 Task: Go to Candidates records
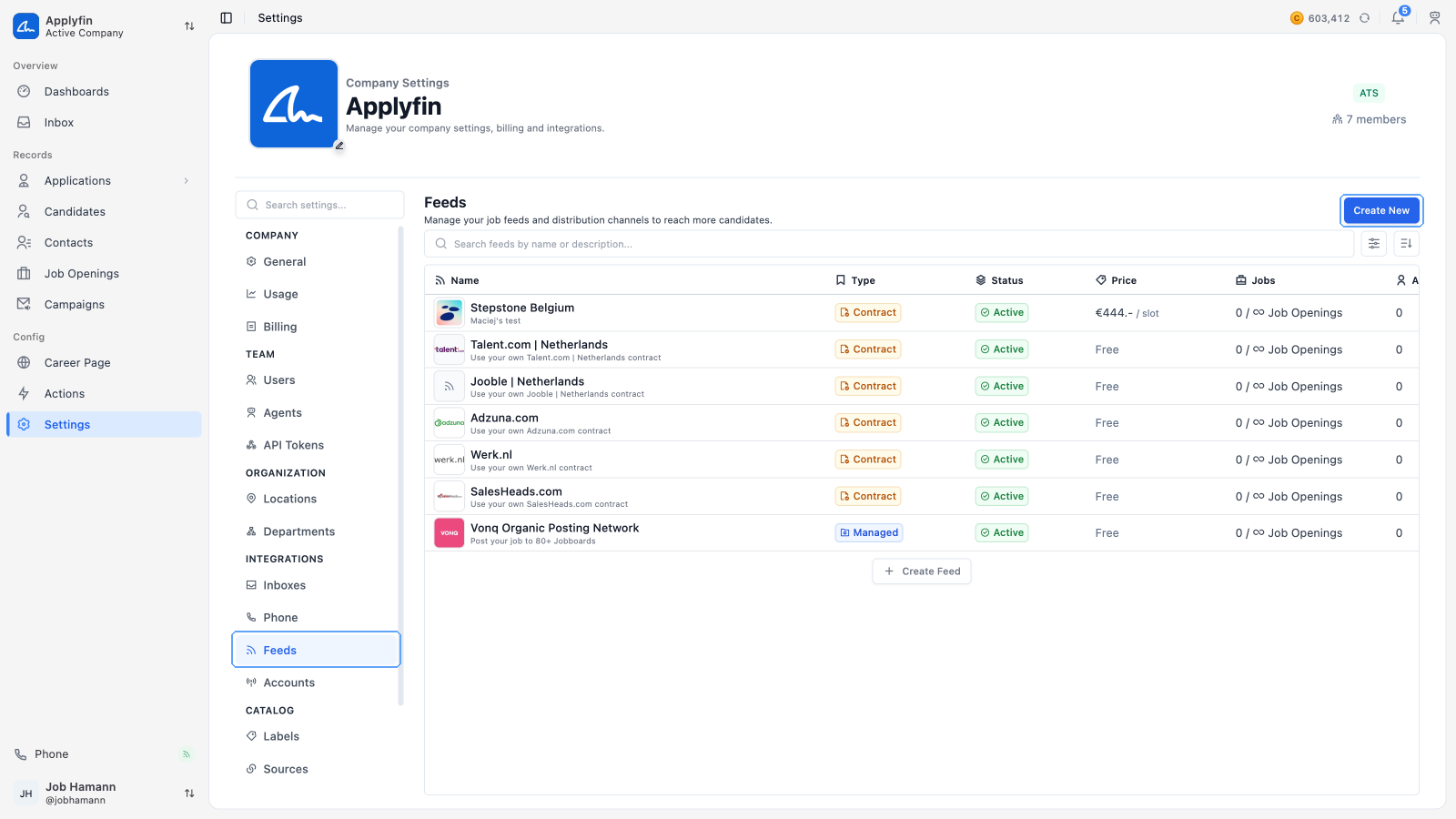click(x=104, y=212)
